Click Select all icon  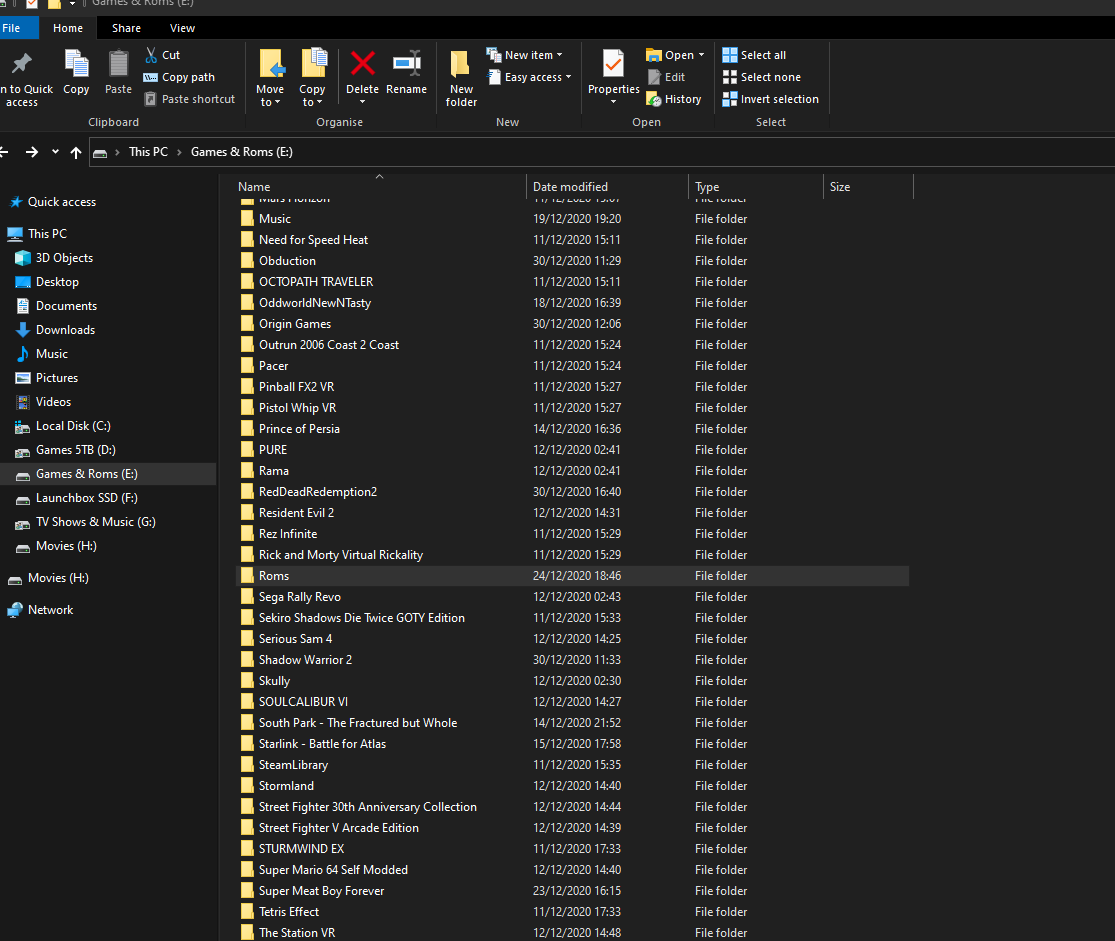tap(730, 55)
